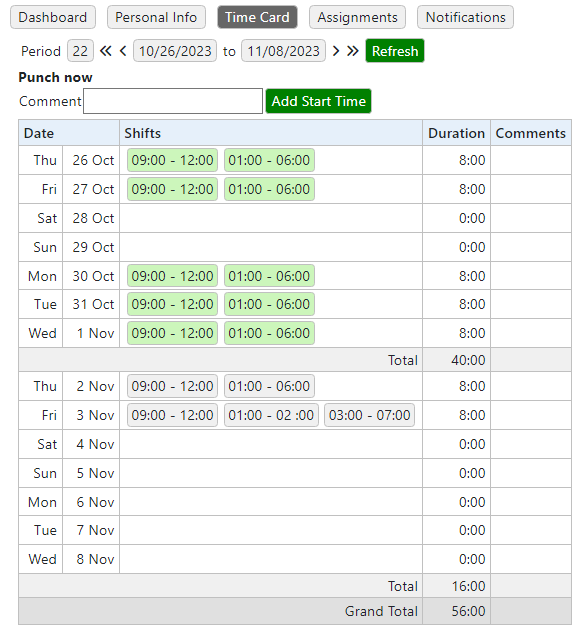Select the Time Card tab
This screenshot has height=636, width=583.
[257, 17]
